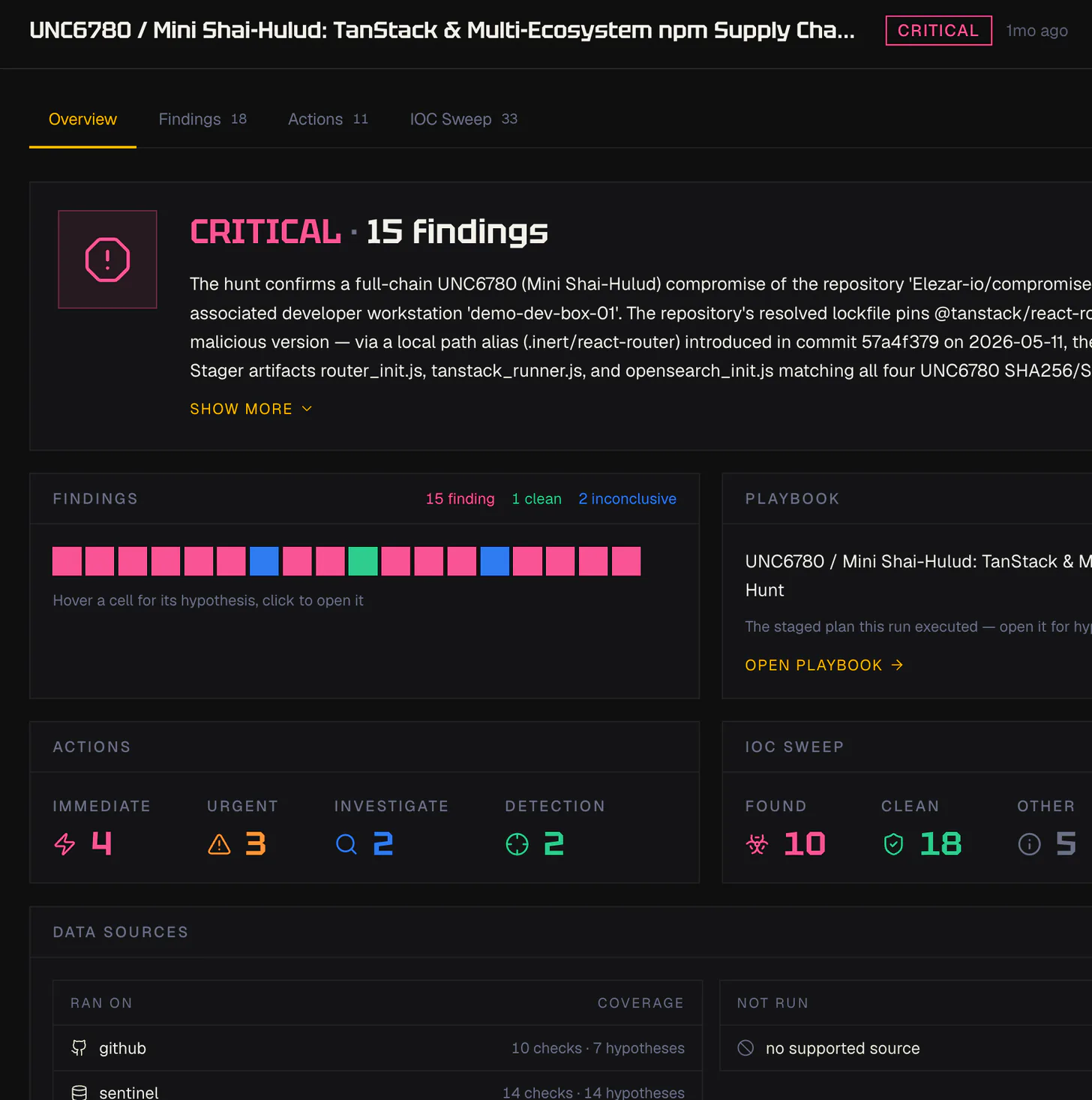The image size is (1092, 1100).
Task: Filter by 15 finding label
Action: pos(460,499)
